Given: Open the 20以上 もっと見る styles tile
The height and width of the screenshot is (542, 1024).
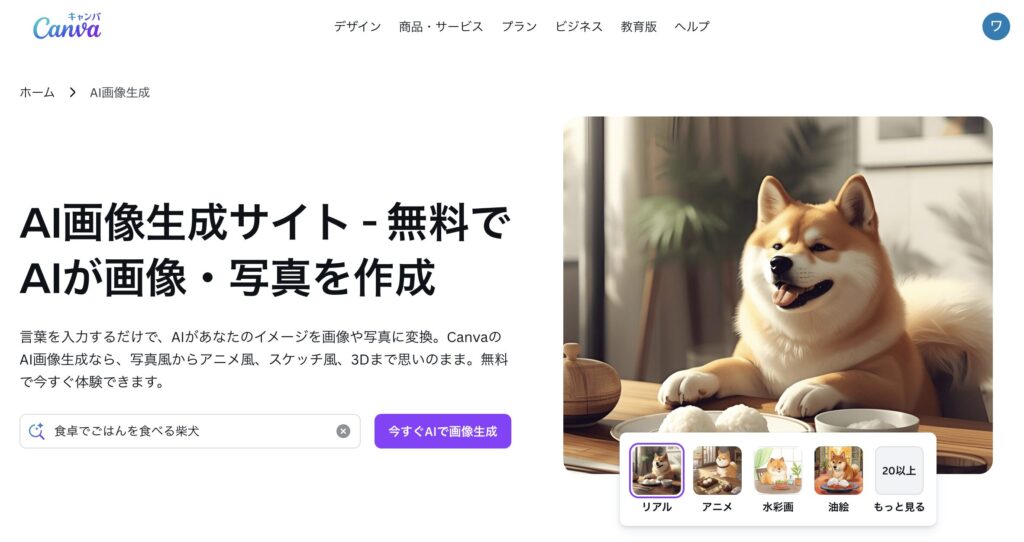Looking at the screenshot, I should (x=899, y=470).
